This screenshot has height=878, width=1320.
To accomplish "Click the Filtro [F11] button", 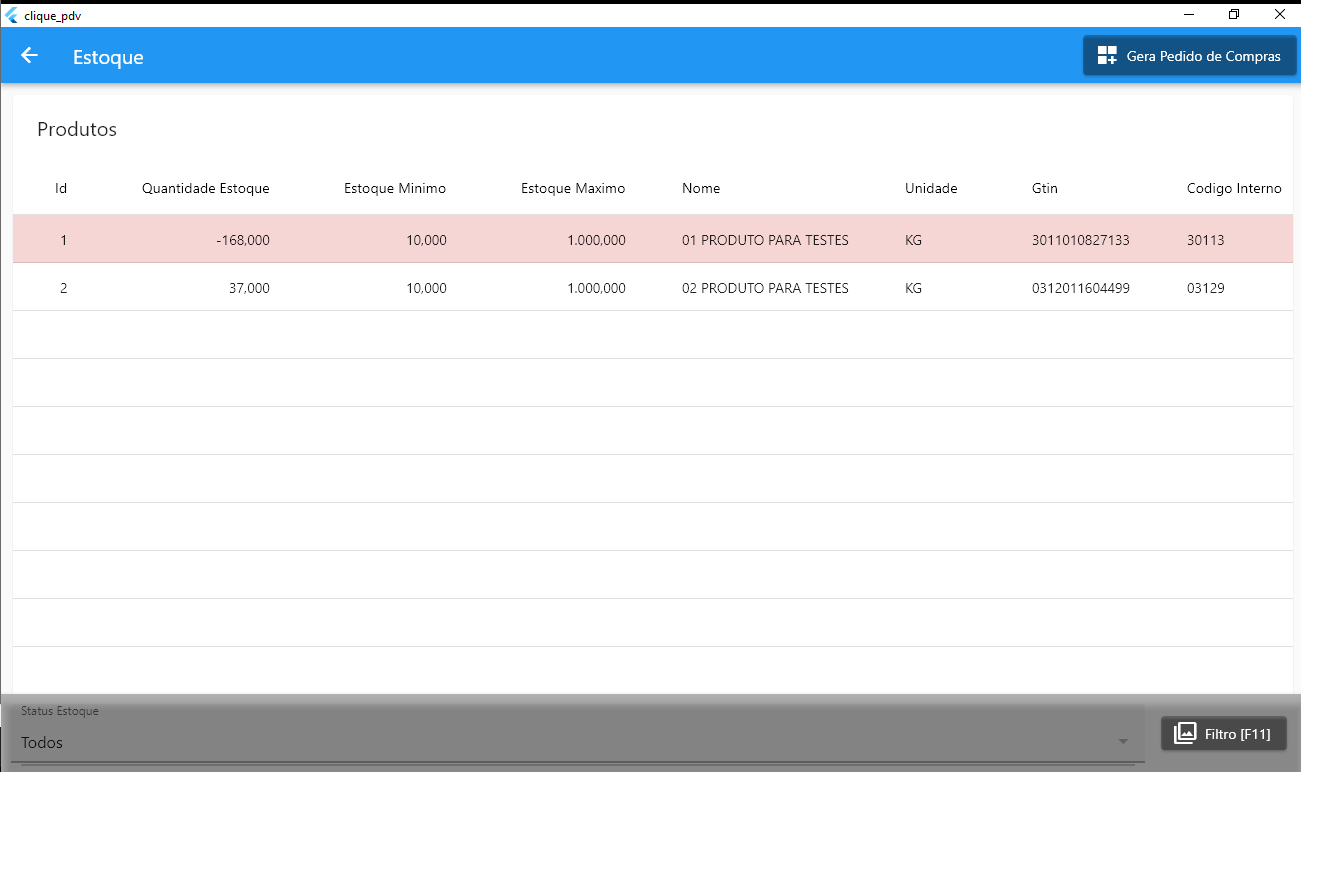I will point(1223,734).
